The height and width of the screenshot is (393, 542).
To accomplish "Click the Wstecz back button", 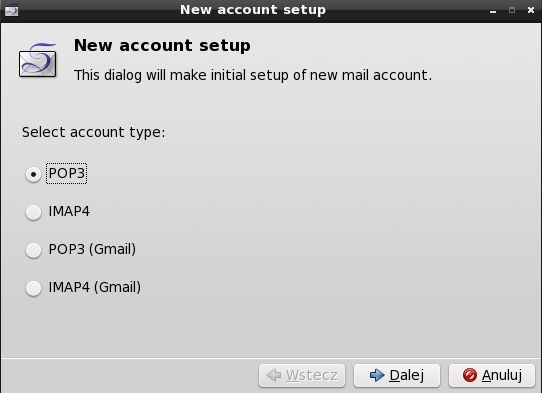I will pos(302,375).
